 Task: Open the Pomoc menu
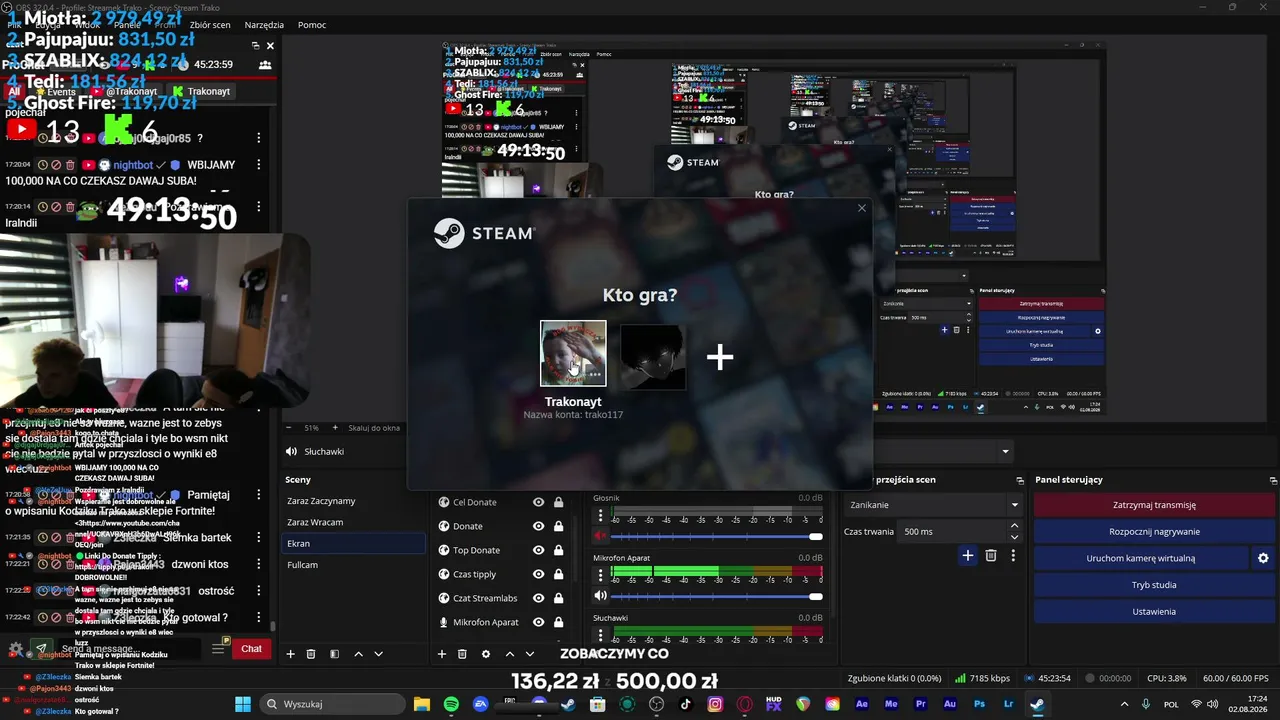tap(312, 25)
